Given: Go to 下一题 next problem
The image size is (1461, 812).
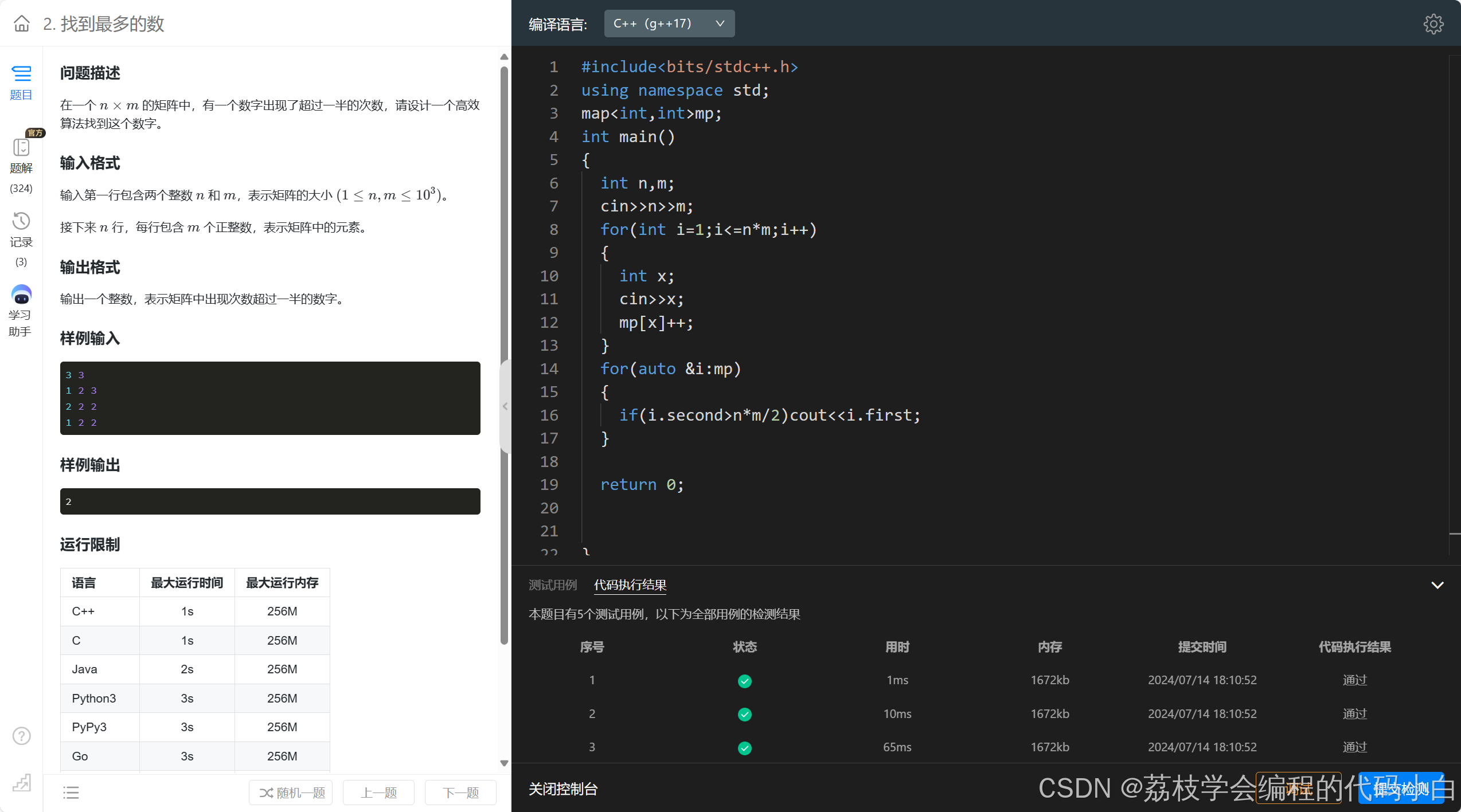Looking at the screenshot, I should point(460,793).
